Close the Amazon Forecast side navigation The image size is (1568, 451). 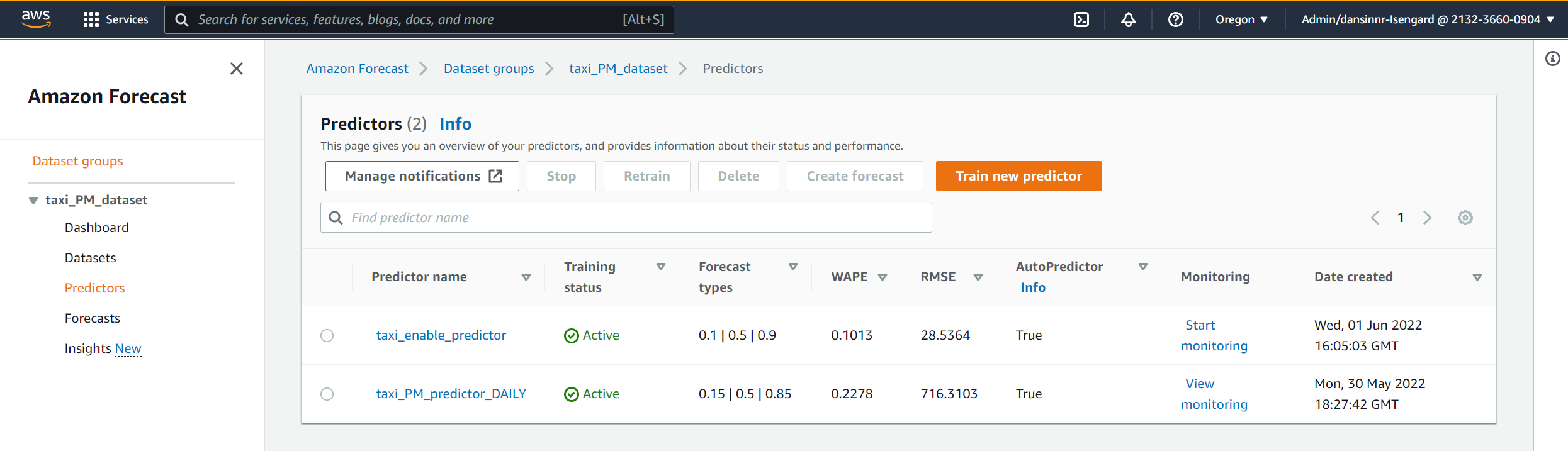236,69
